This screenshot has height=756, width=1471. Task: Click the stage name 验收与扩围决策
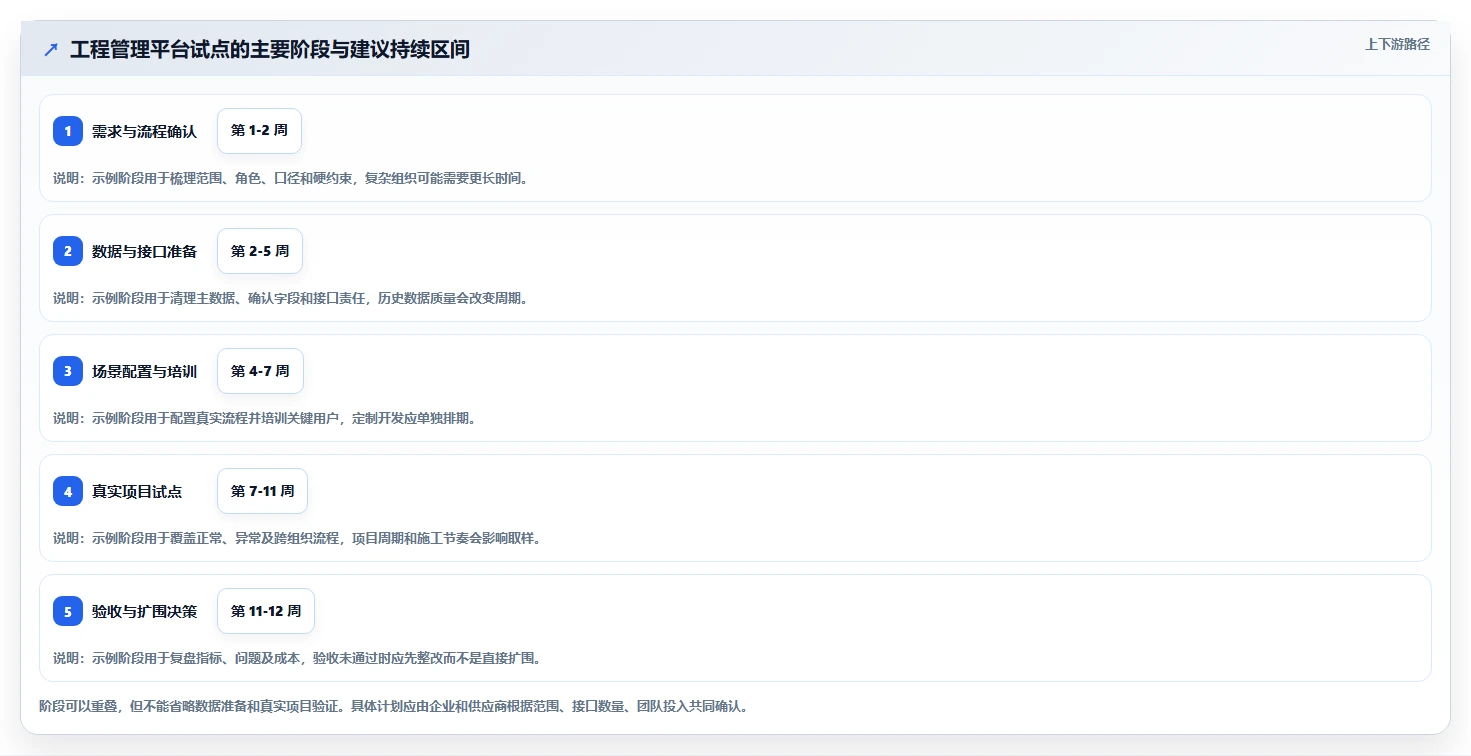pos(144,611)
